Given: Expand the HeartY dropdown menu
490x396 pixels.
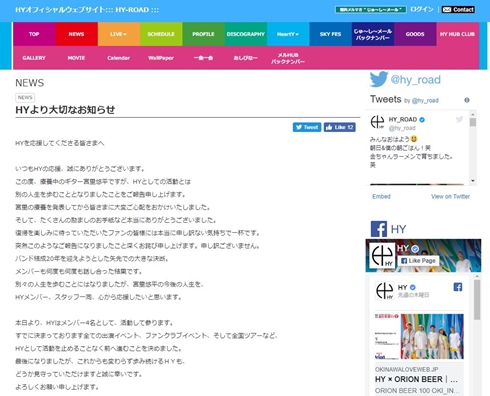Looking at the screenshot, I should [x=288, y=34].
